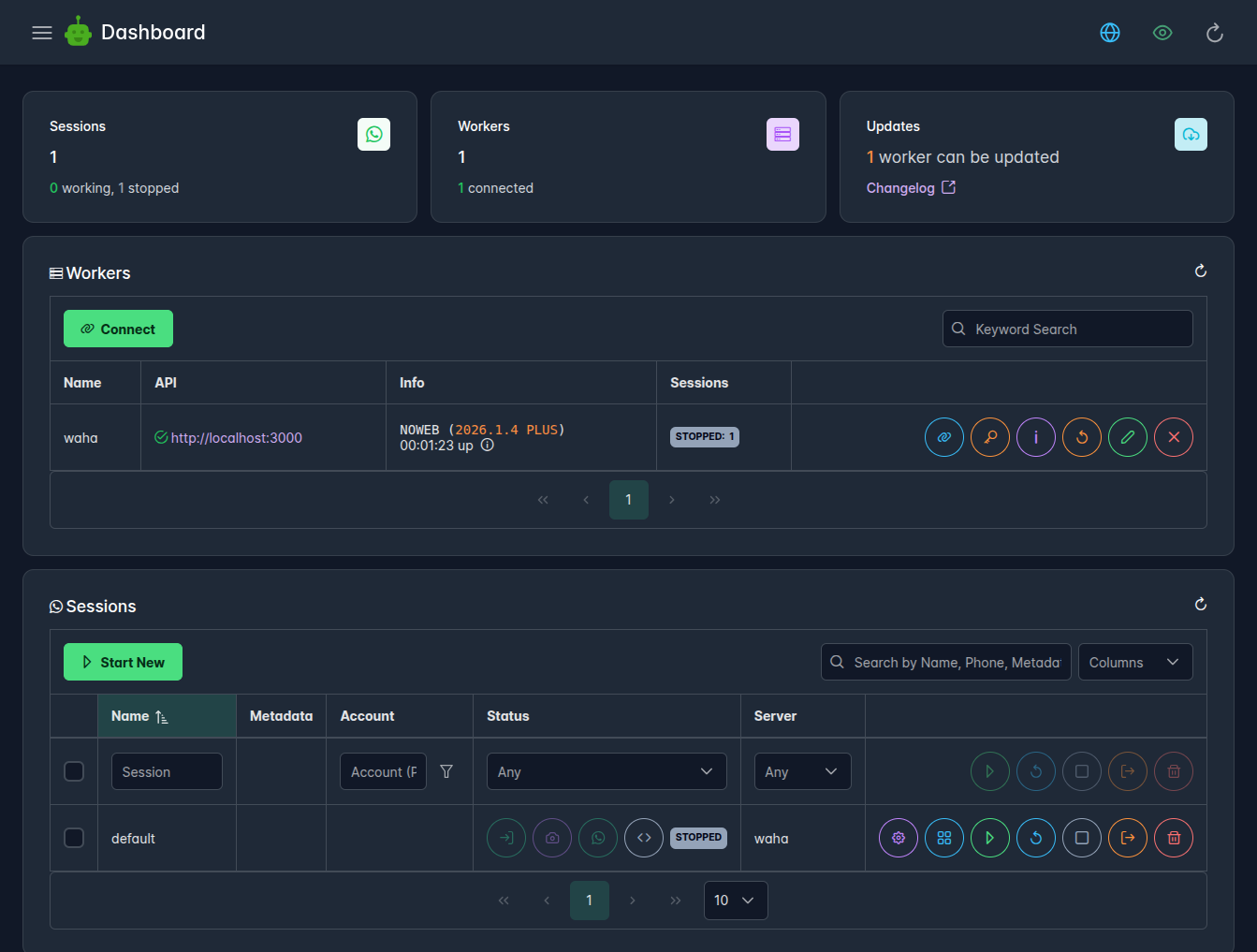
Task: Open the Status filter dropdown
Action: click(607, 771)
